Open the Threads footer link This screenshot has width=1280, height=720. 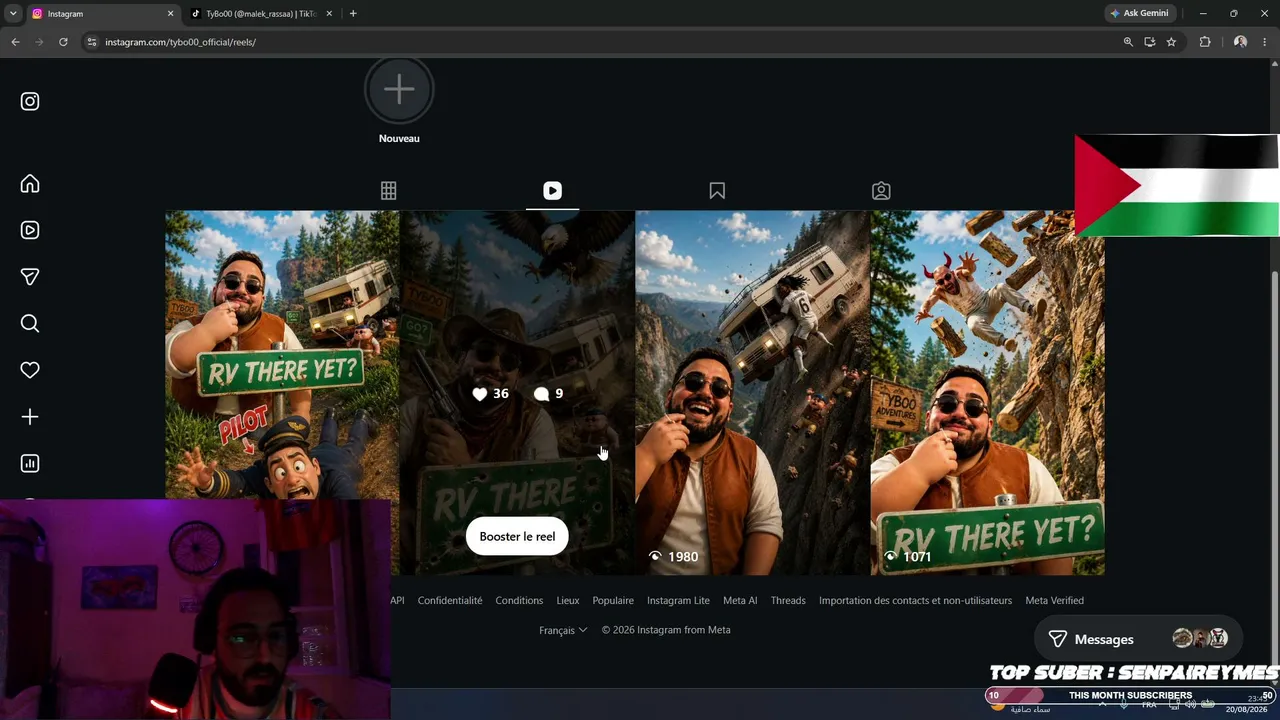tap(788, 601)
